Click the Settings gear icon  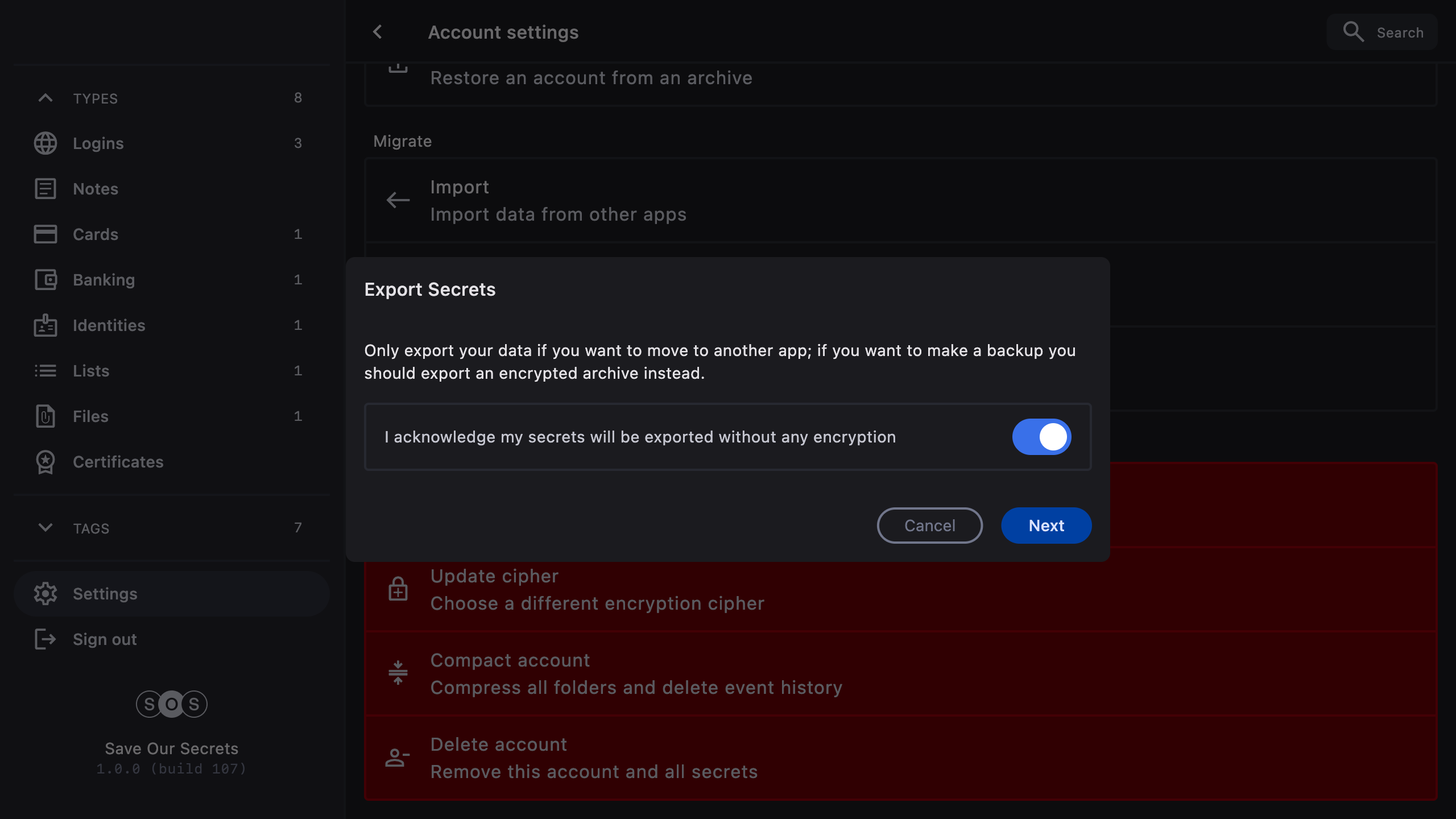tap(45, 594)
